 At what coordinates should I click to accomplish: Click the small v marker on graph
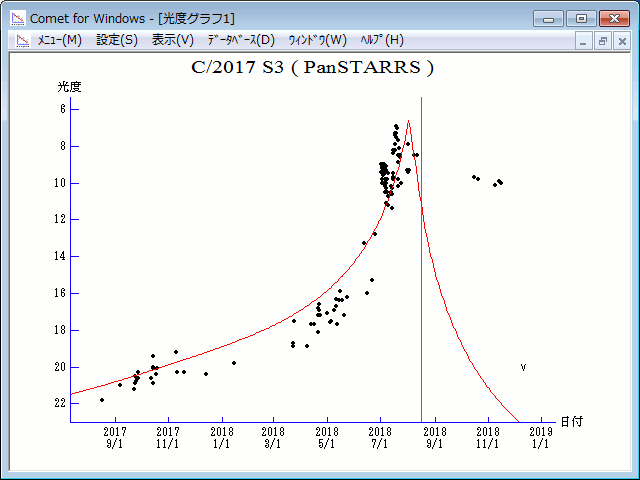523,368
